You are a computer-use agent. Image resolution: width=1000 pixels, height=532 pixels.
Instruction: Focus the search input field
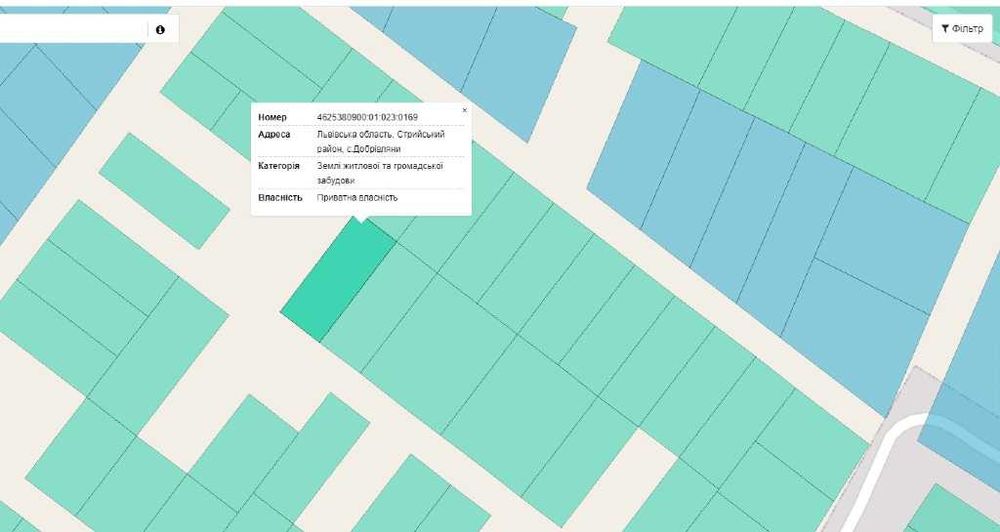click(x=73, y=29)
